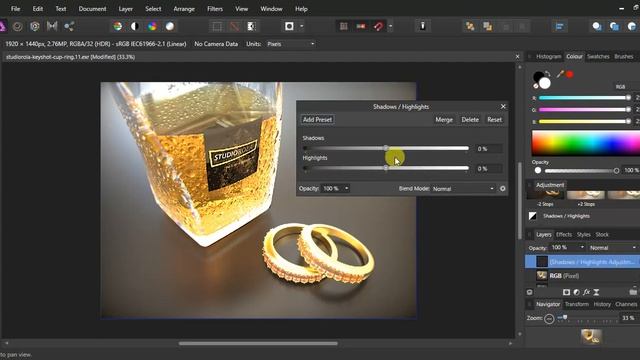This screenshot has width=640, height=360.
Task: Switch to the Histogram tab
Action: pyautogui.click(x=548, y=57)
